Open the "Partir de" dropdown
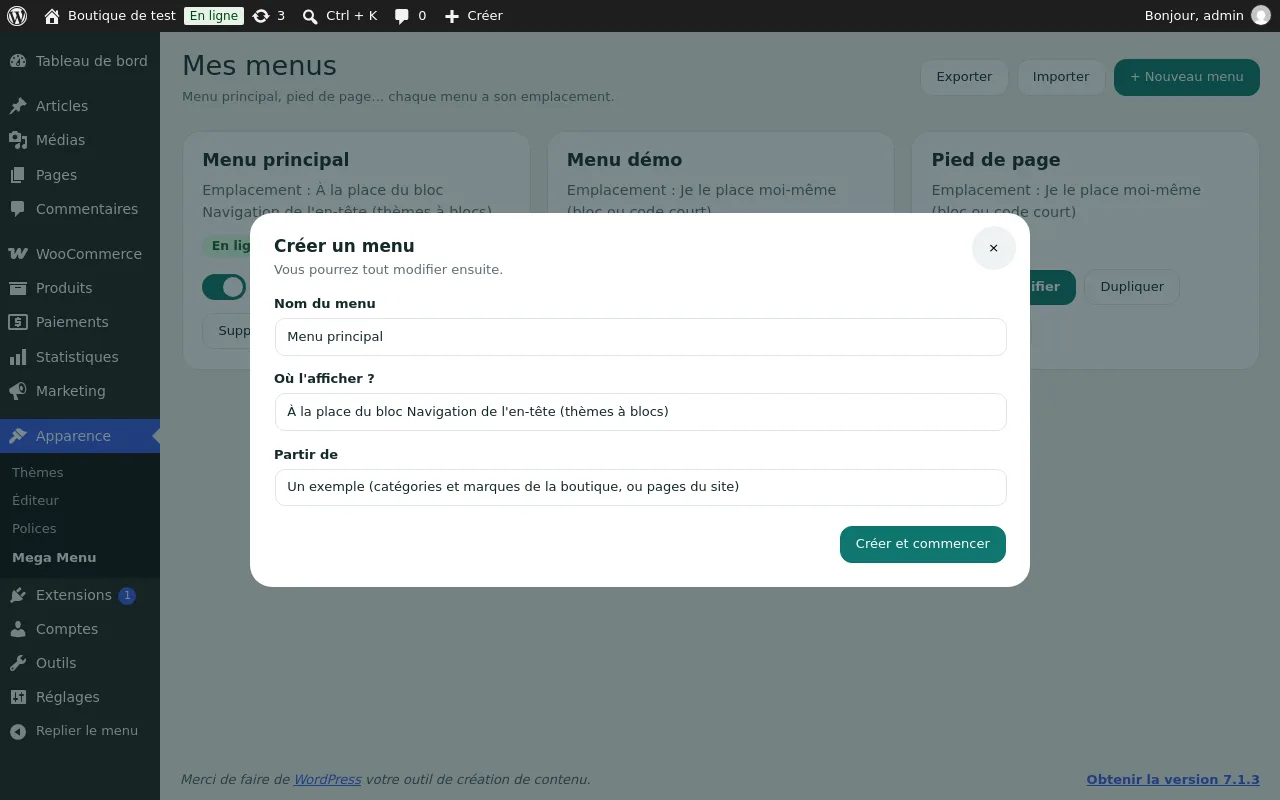 pyautogui.click(x=640, y=487)
